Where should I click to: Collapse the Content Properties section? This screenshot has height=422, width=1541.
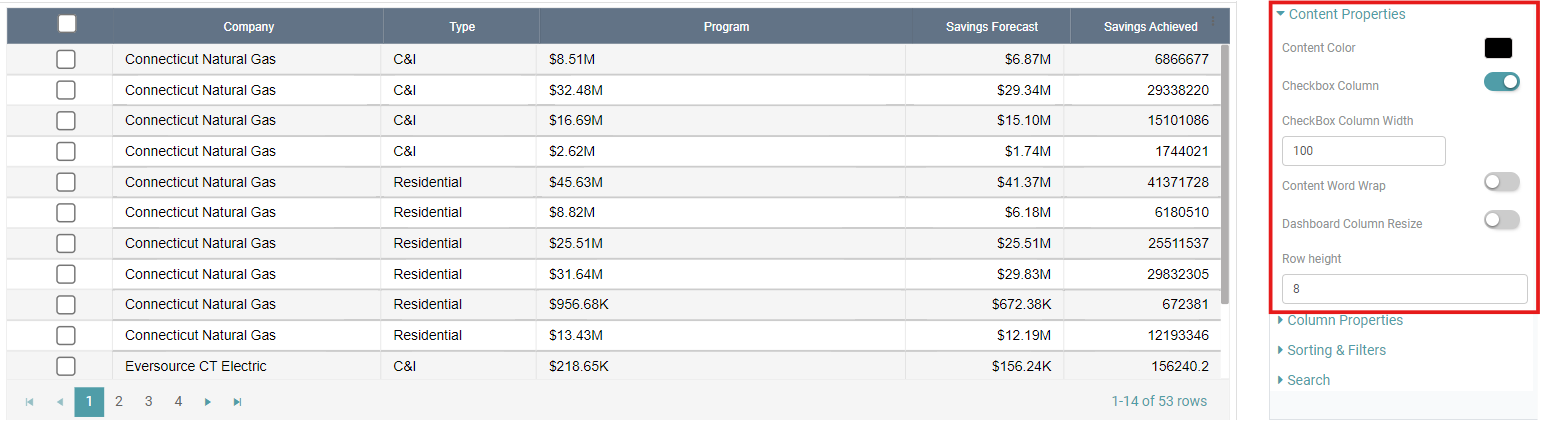1340,15
